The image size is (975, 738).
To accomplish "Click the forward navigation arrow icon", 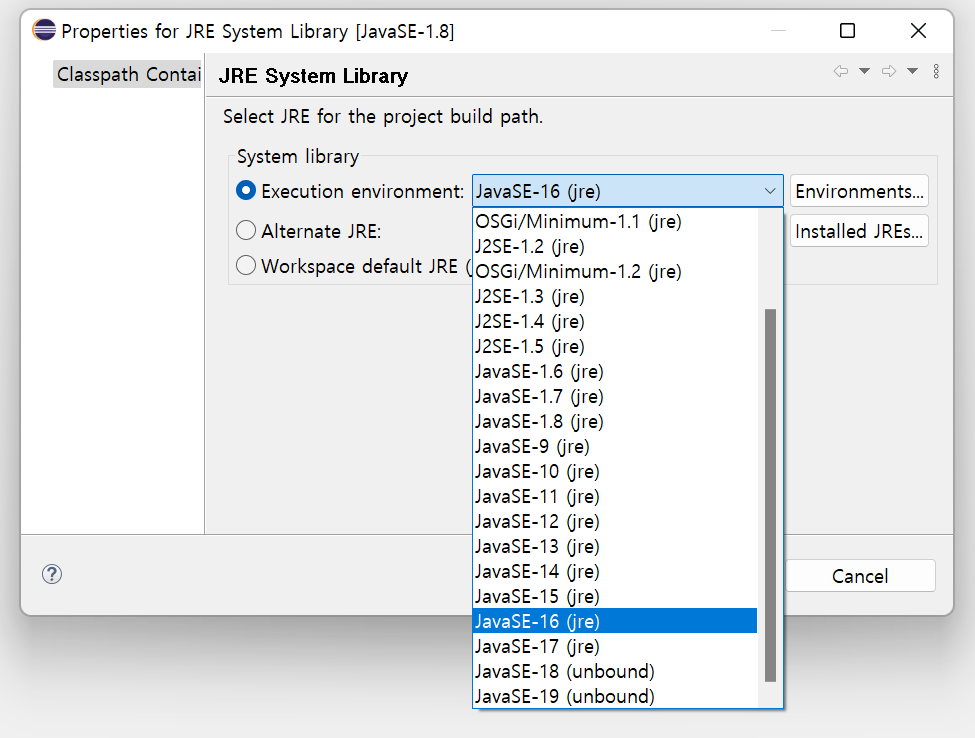I will (889, 71).
